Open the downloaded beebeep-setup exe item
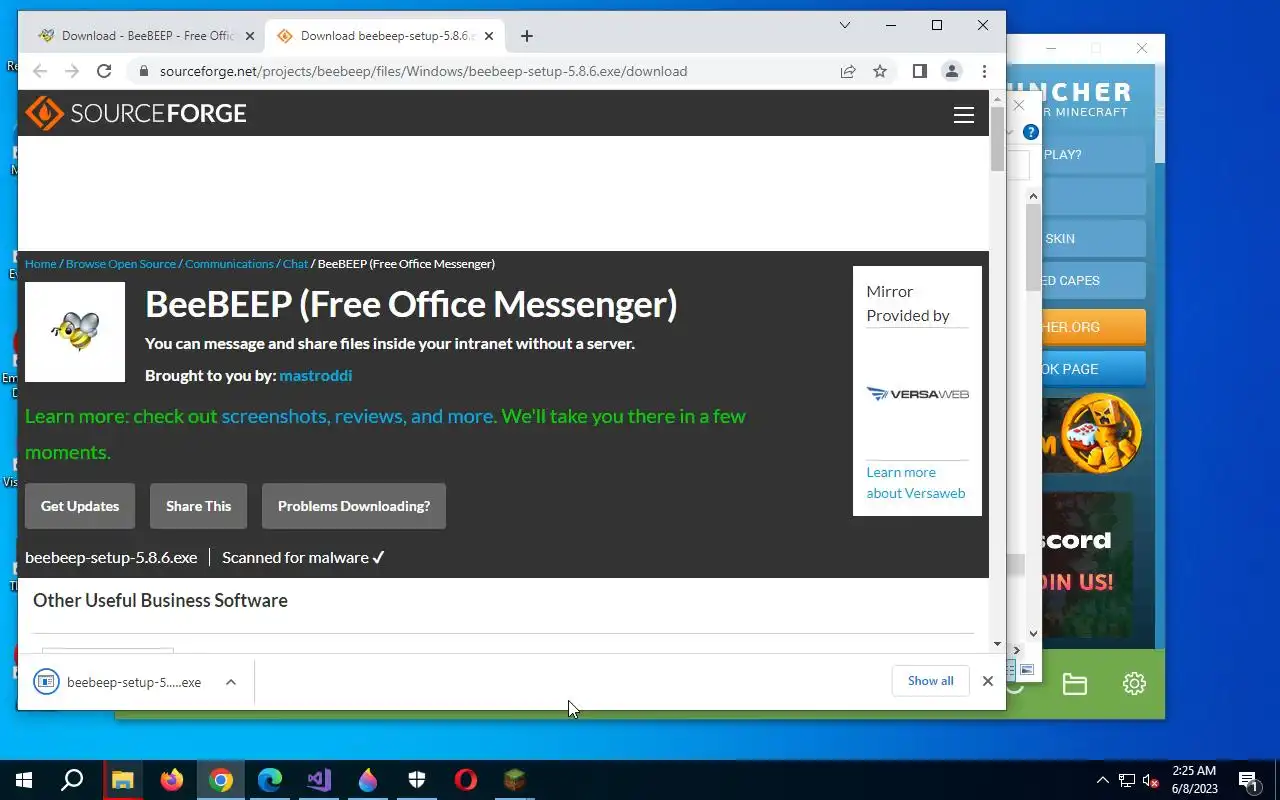 tap(118, 682)
